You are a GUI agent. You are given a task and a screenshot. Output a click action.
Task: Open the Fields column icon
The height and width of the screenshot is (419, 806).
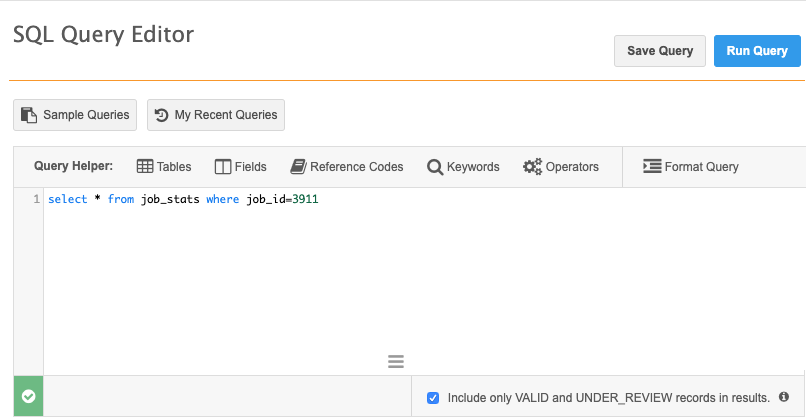223,167
